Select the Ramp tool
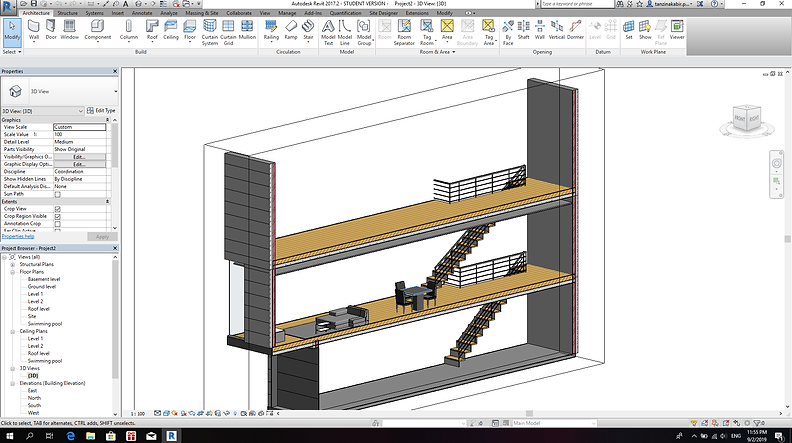Viewport: 792px width, 443px height. point(291,30)
